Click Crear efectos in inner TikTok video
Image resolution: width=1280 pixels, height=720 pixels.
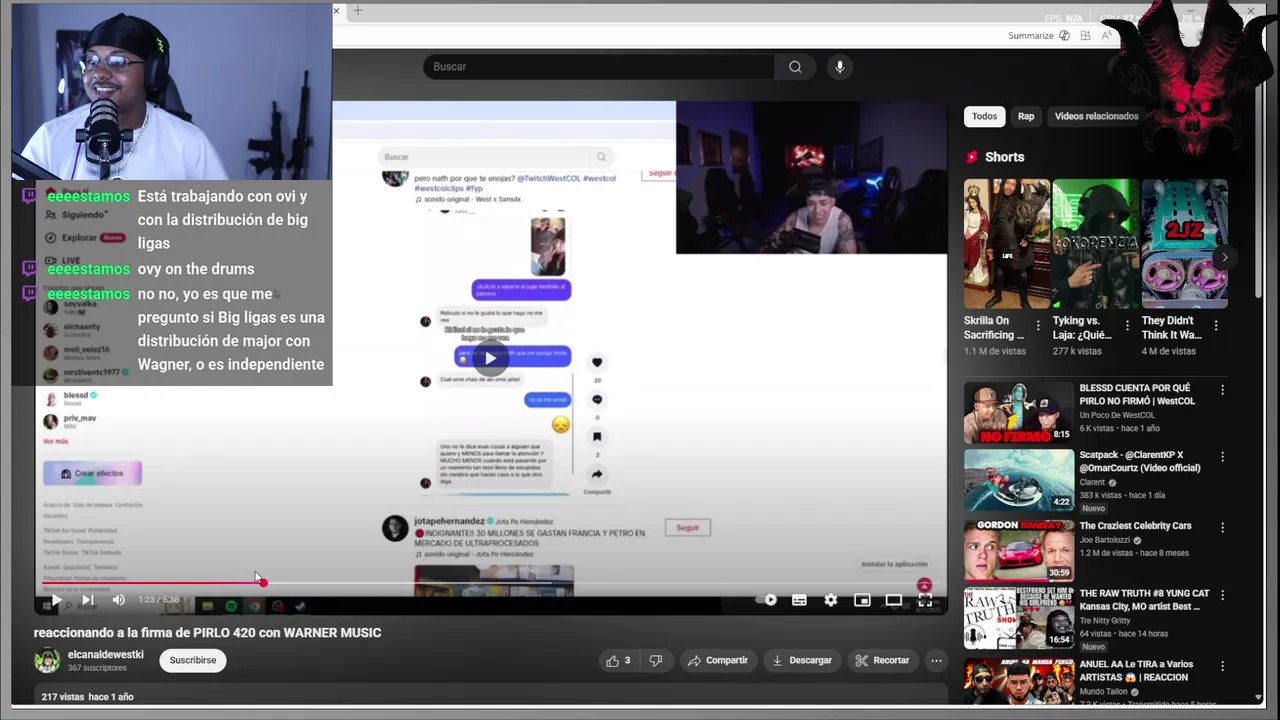tap(92, 473)
